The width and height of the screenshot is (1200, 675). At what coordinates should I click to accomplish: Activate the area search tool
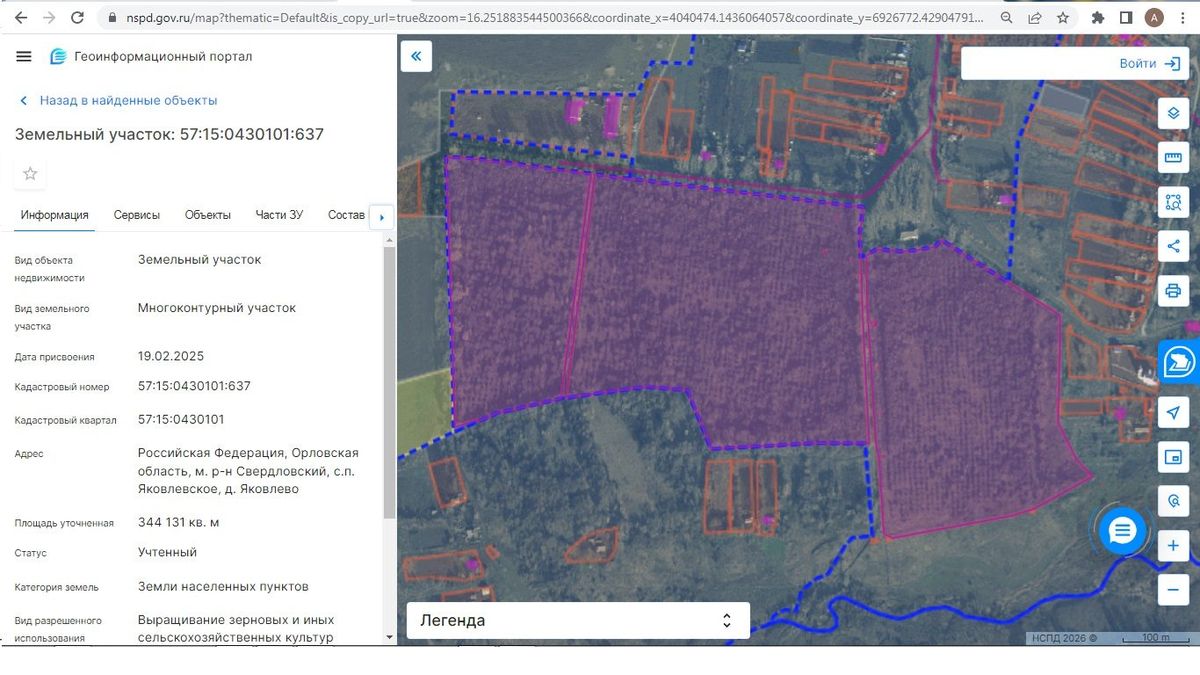tap(1173, 202)
